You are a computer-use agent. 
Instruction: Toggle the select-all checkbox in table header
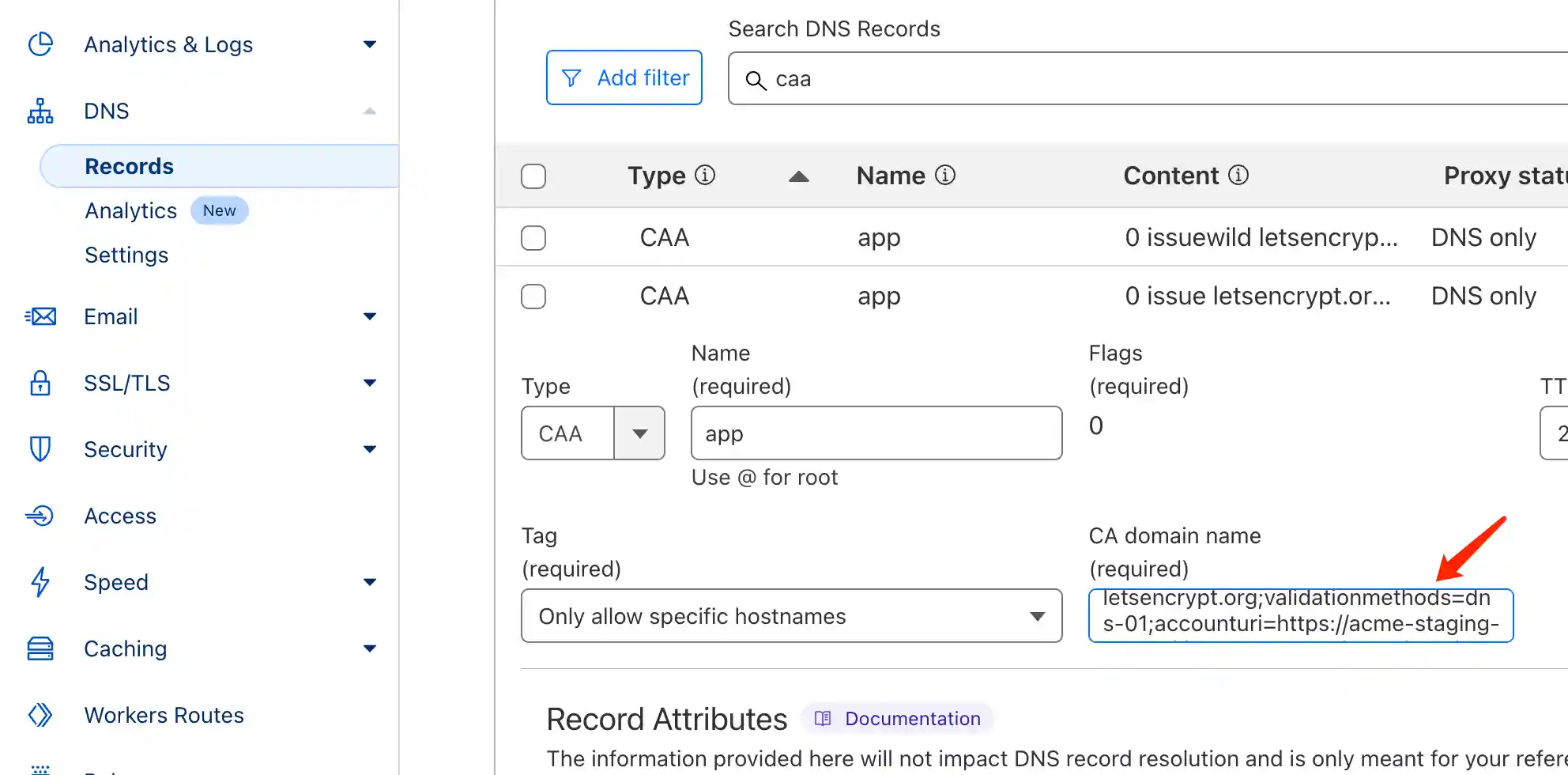(533, 176)
